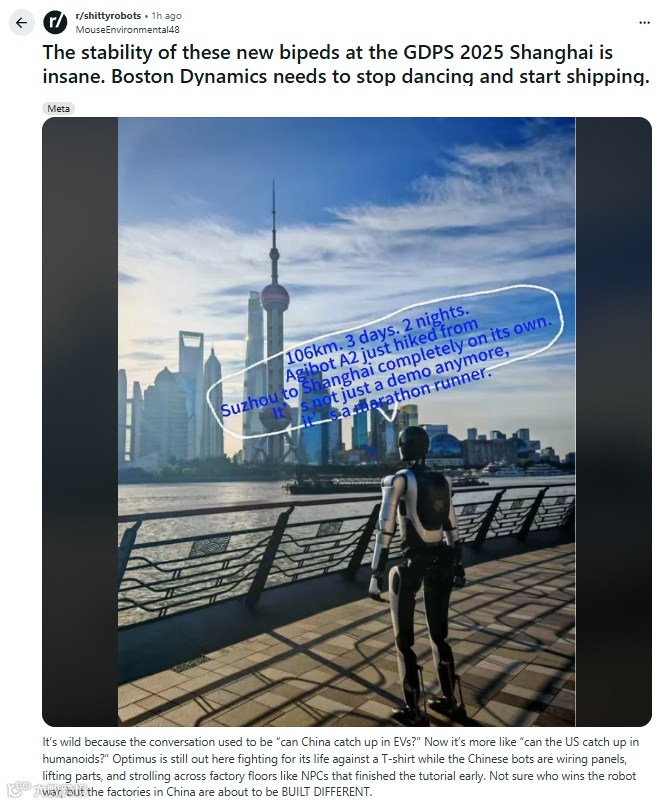Viewport: 659px width, 804px height.
Task: Click the Oriental Pearl Tower in the image
Action: click(274, 323)
